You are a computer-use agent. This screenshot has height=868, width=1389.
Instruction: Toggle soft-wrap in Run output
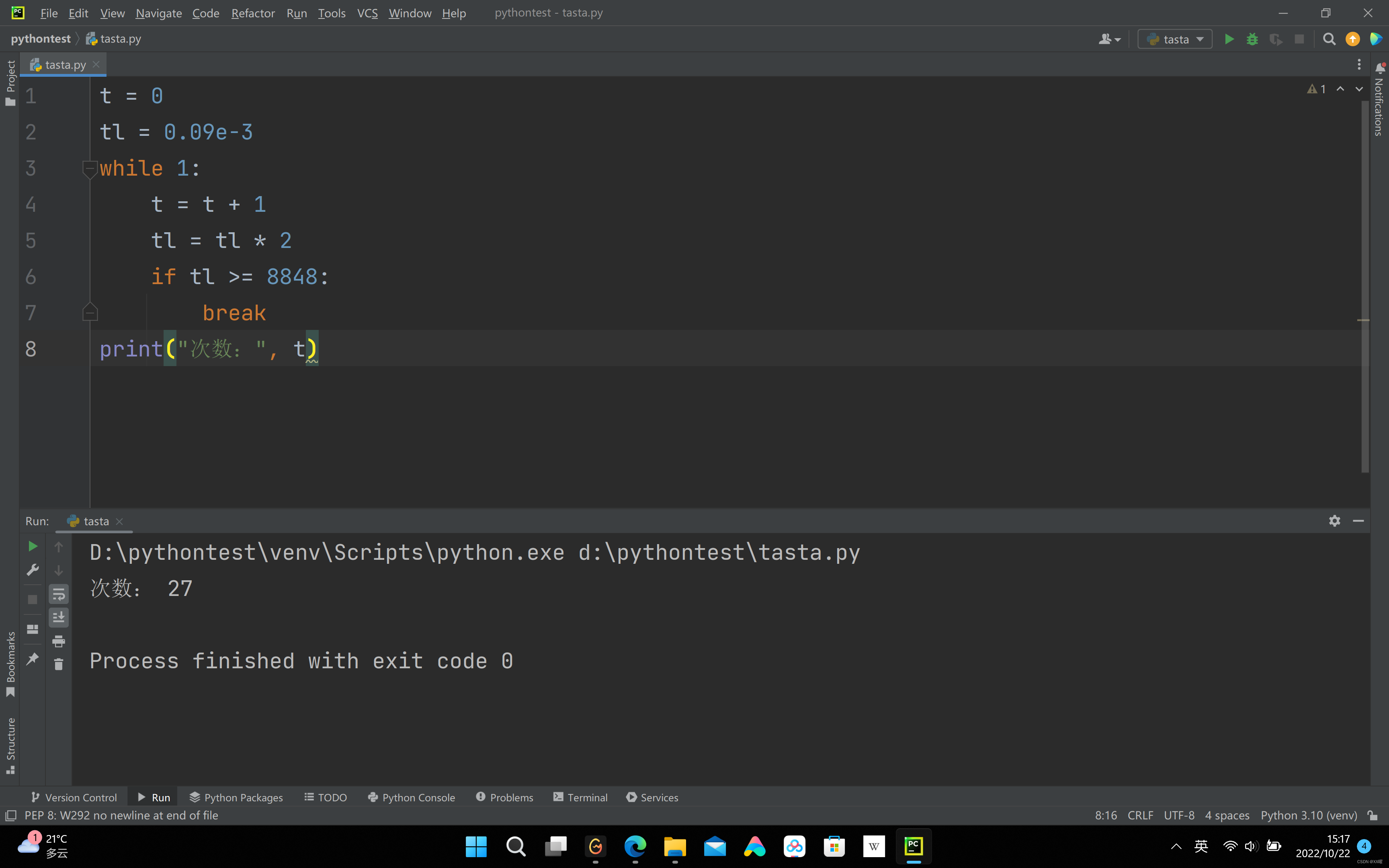click(x=59, y=594)
